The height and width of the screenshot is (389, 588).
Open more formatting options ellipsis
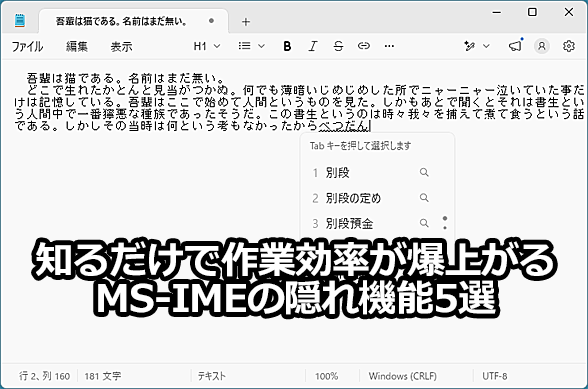point(389,46)
